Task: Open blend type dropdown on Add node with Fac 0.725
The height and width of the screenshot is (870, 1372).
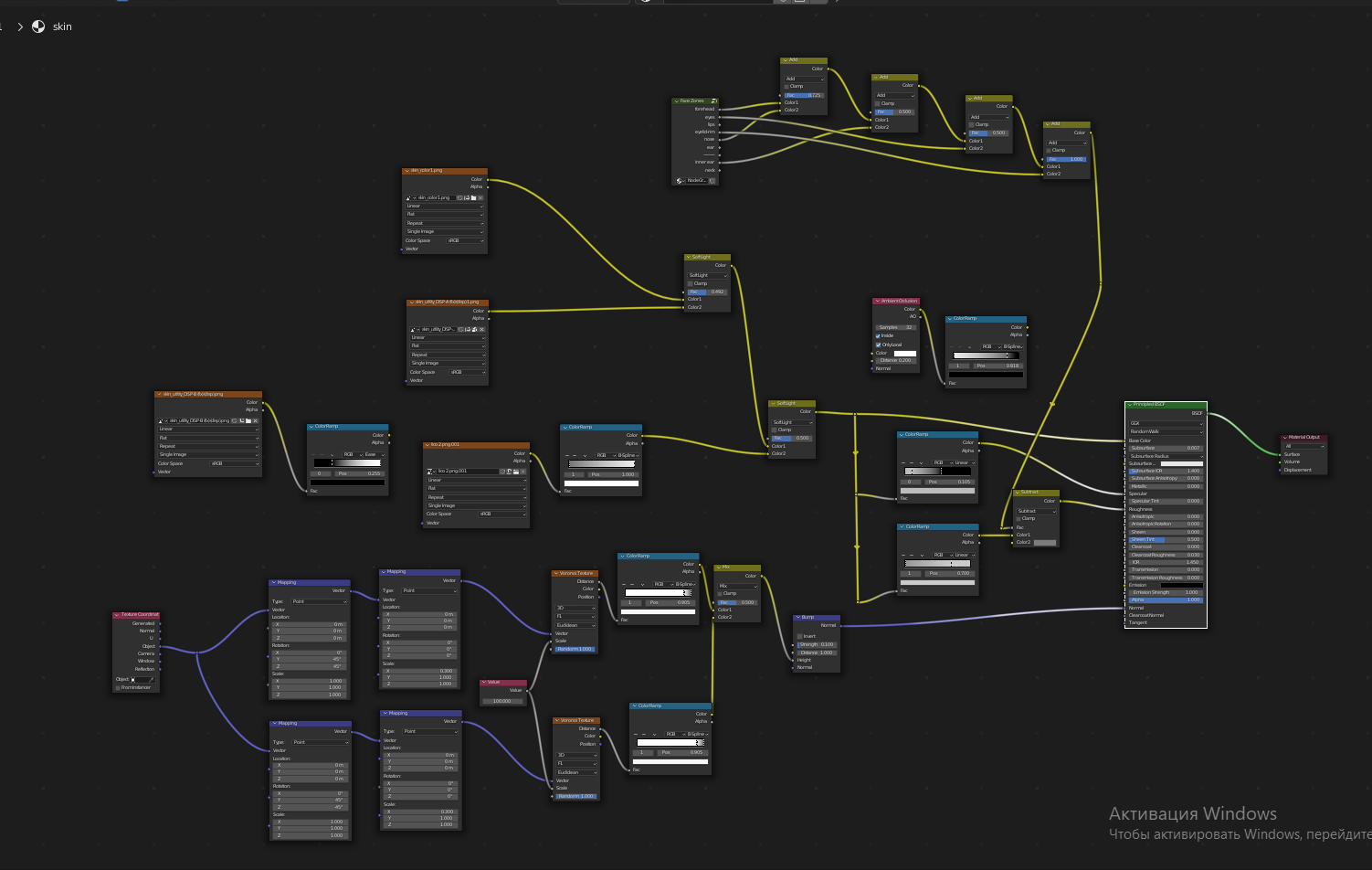Action: pyautogui.click(x=804, y=79)
